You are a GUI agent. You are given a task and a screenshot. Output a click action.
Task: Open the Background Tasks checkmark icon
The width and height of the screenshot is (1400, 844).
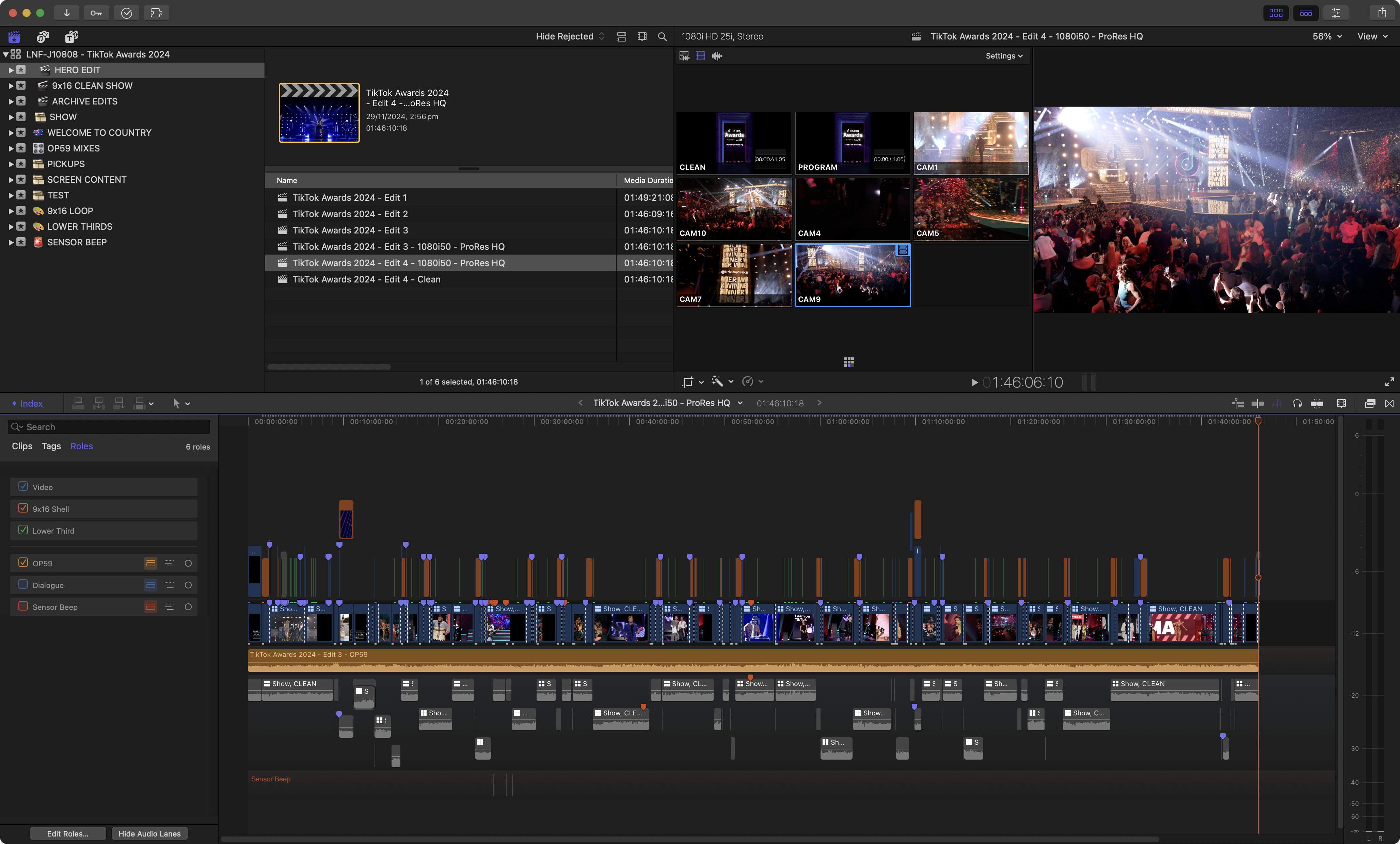pos(126,13)
